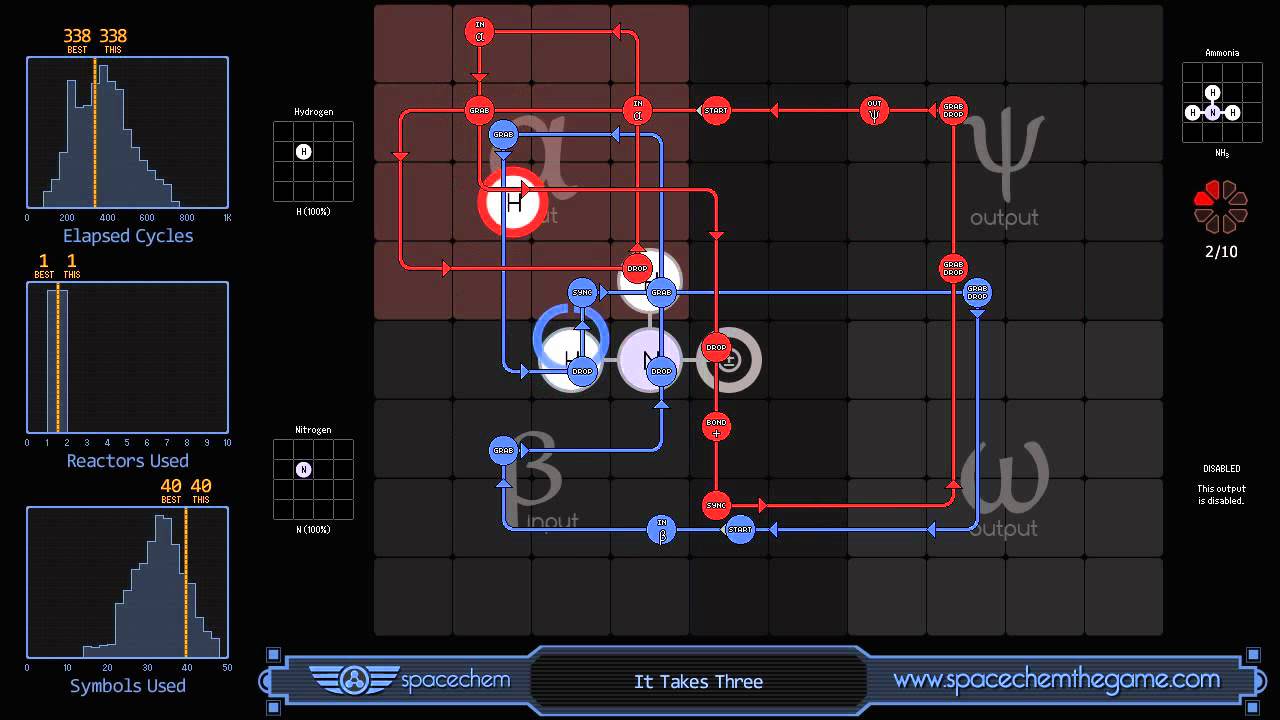This screenshot has width=1280, height=720.
Task: Select the red BOND + instruction
Action: coord(716,426)
